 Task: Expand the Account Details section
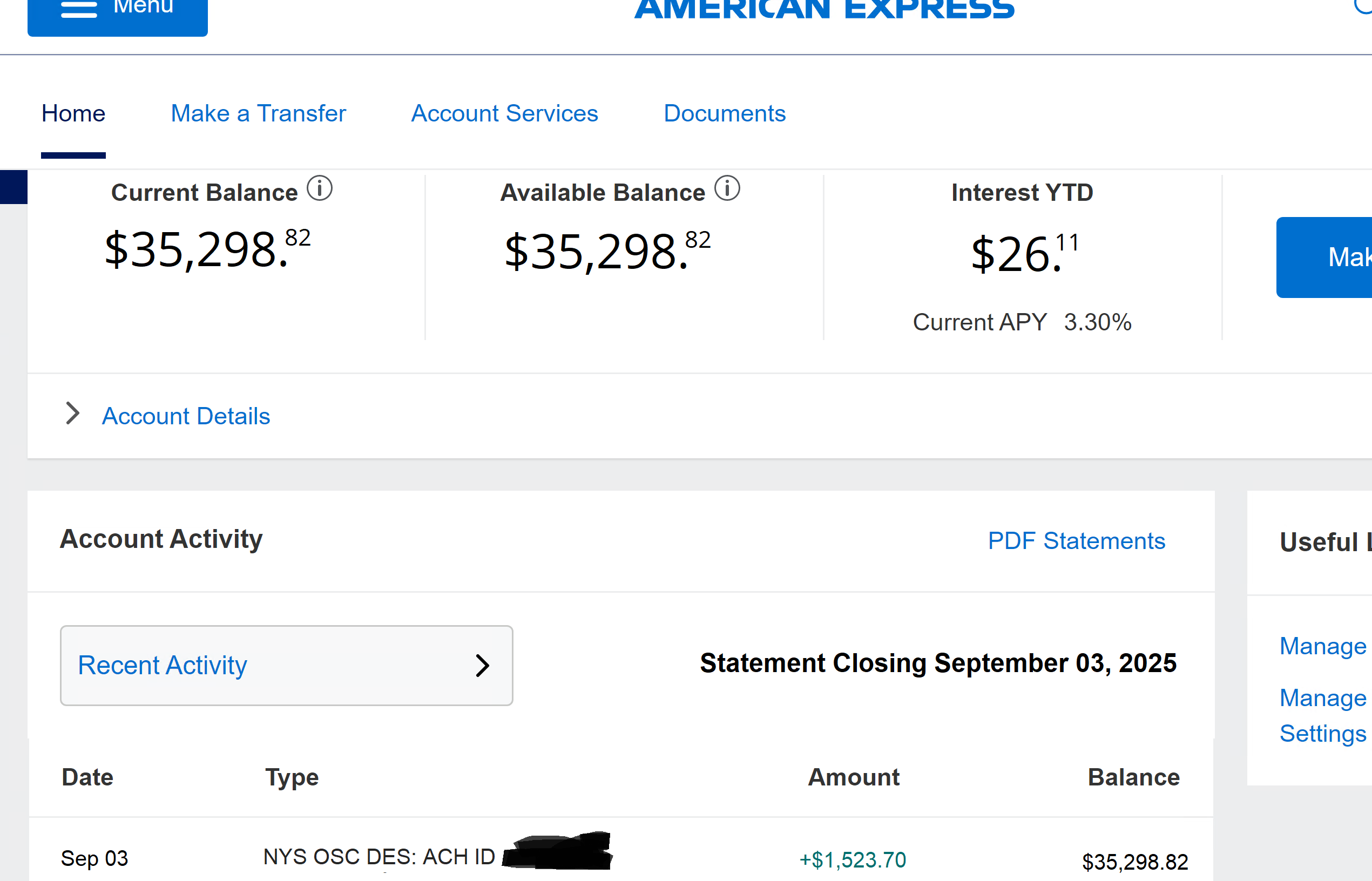(x=186, y=416)
